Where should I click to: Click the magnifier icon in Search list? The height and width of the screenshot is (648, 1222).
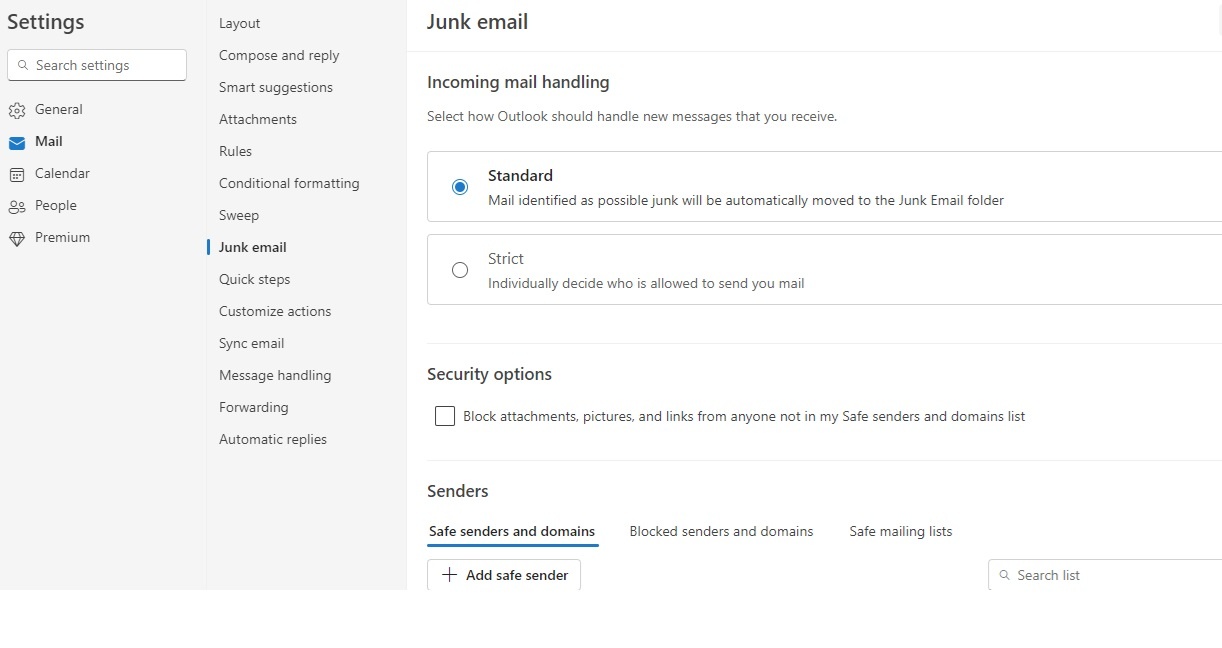coord(1004,575)
